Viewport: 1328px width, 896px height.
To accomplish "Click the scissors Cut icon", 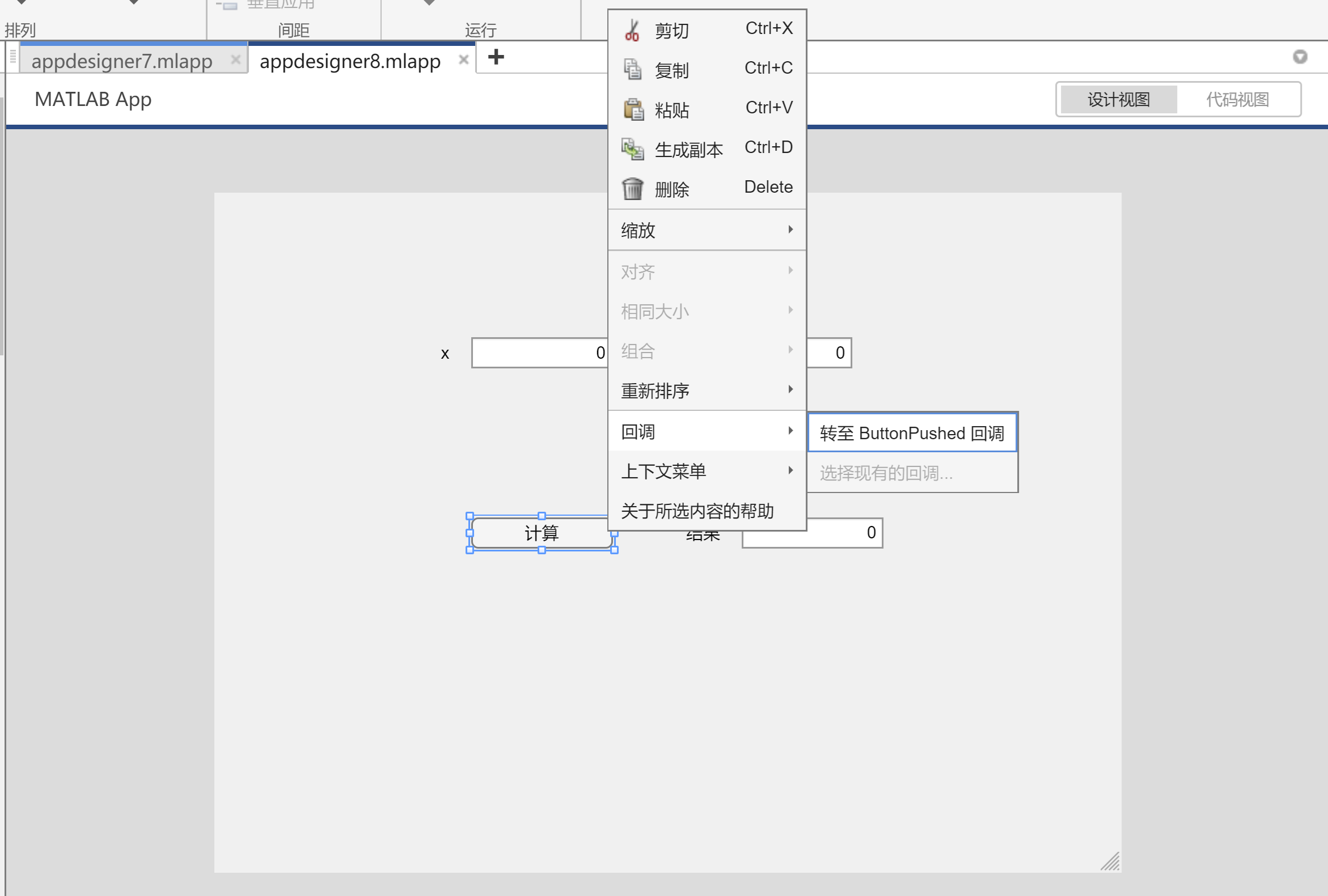I will 632,30.
